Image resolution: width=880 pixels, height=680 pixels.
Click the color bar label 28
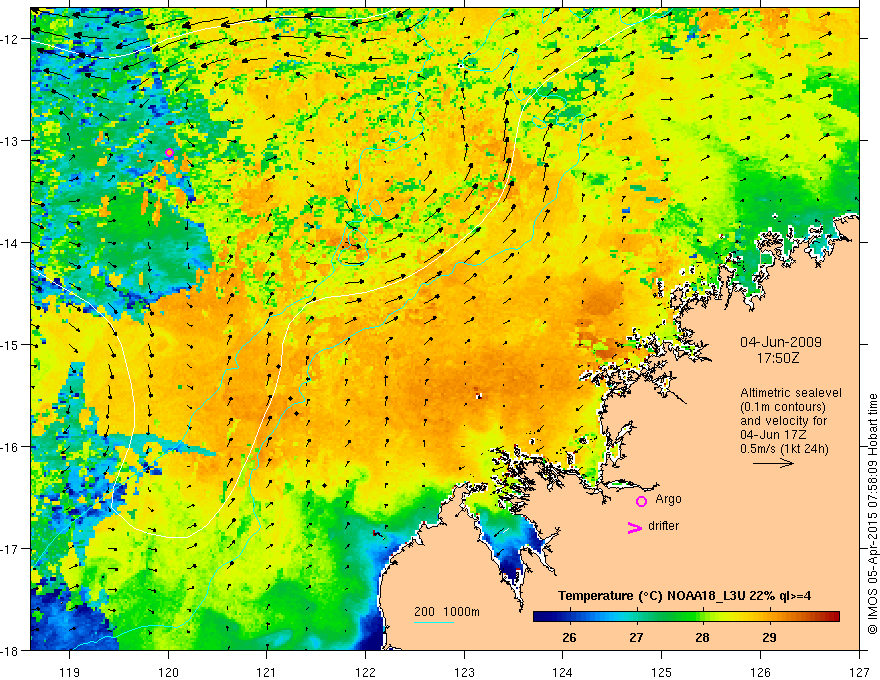(x=703, y=637)
